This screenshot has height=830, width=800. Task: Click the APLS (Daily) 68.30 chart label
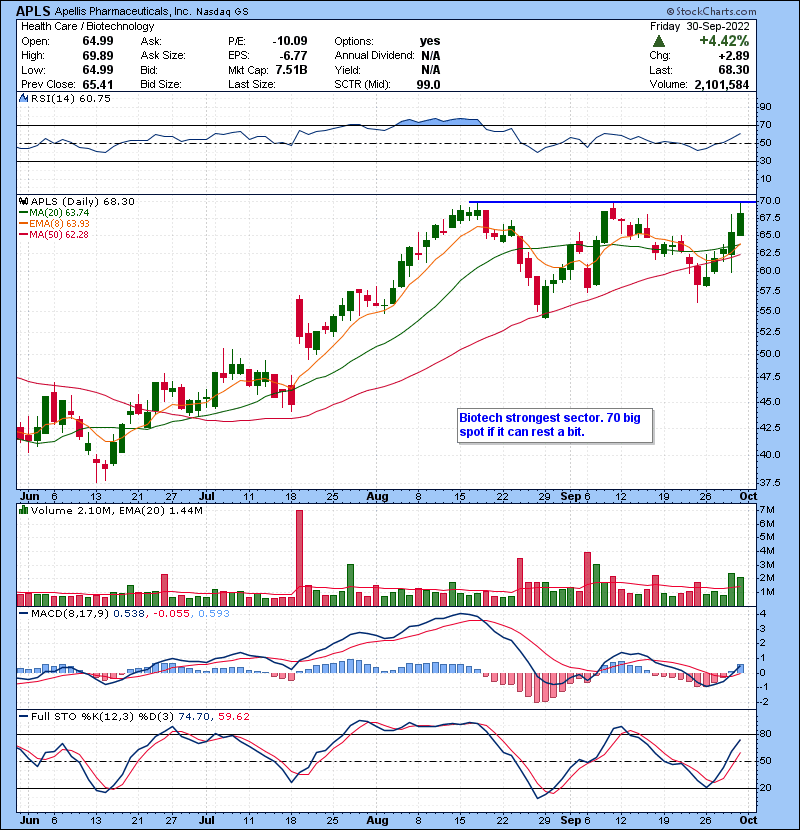[x=83, y=201]
